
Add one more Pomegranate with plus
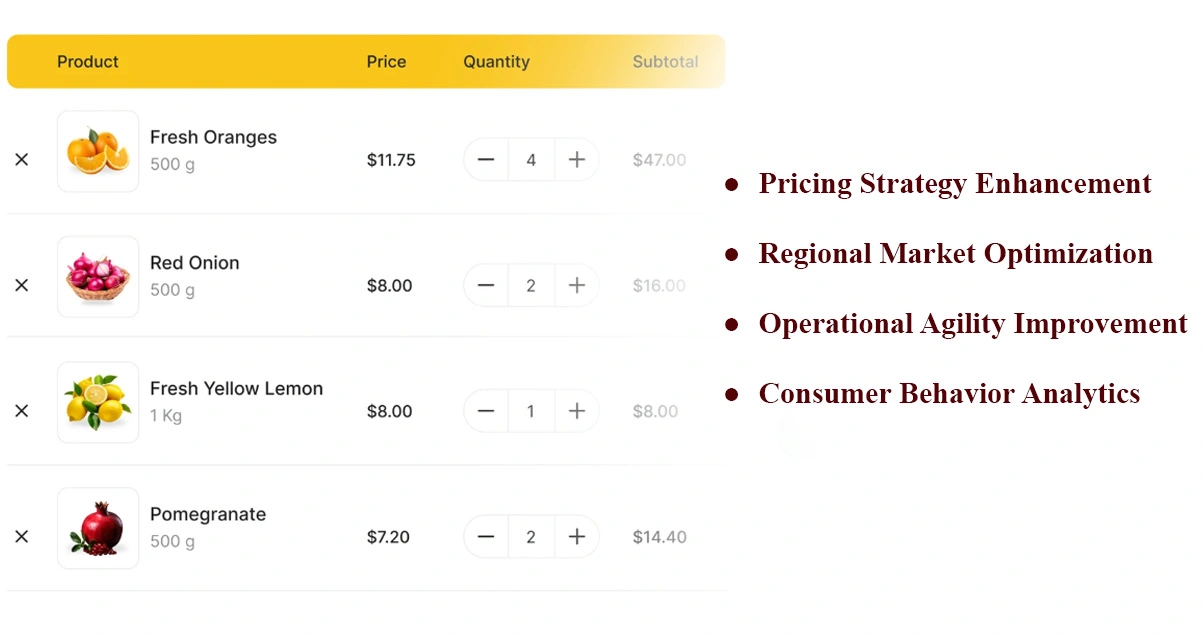(577, 537)
